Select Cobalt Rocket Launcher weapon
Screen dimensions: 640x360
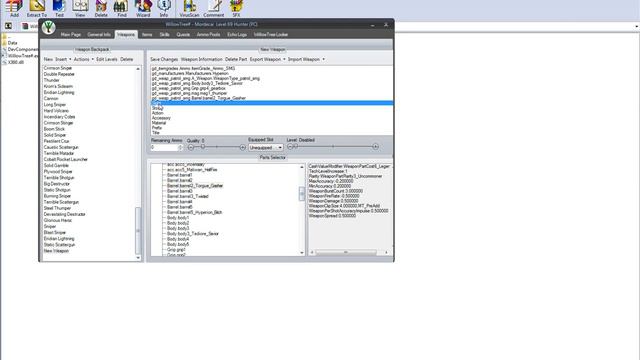[66, 160]
